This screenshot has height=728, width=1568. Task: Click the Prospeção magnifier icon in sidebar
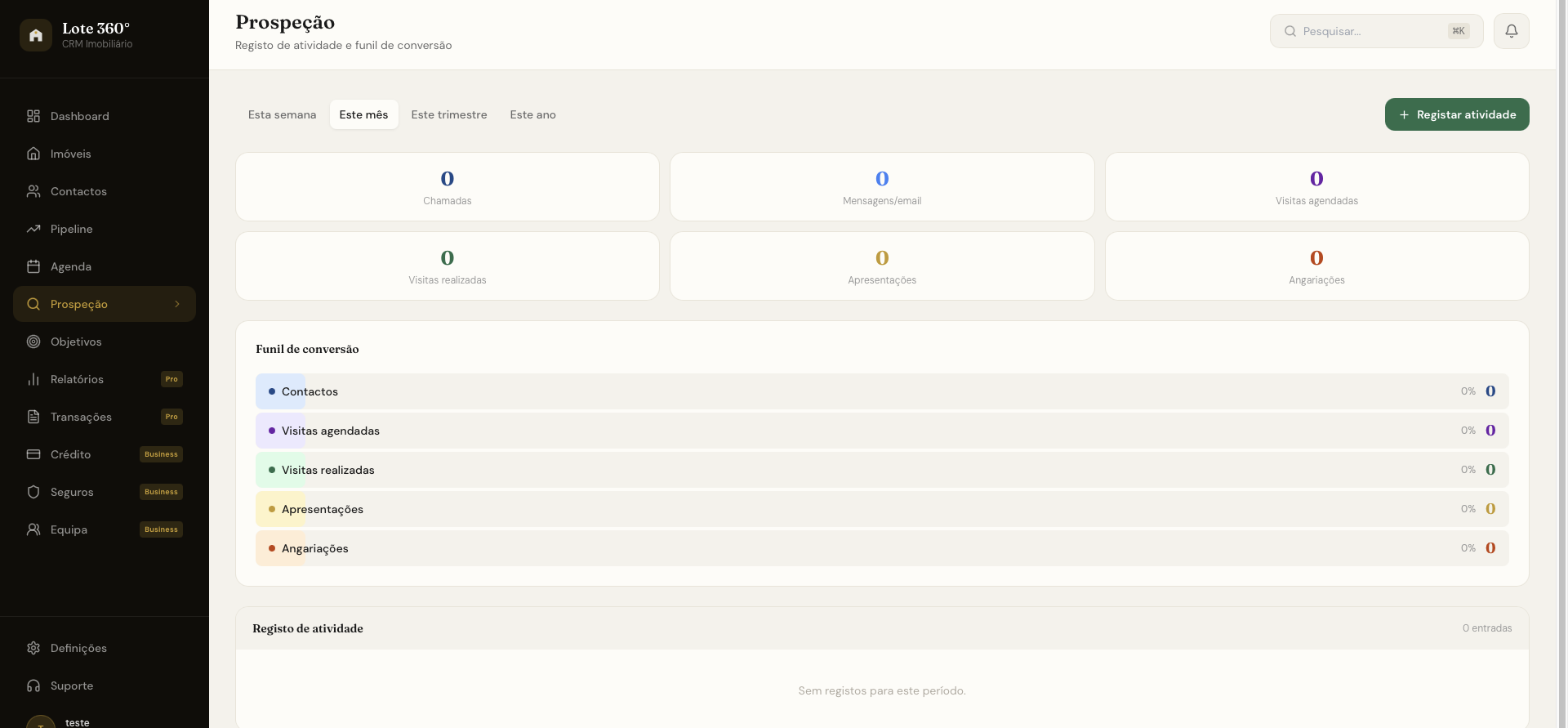tap(33, 304)
